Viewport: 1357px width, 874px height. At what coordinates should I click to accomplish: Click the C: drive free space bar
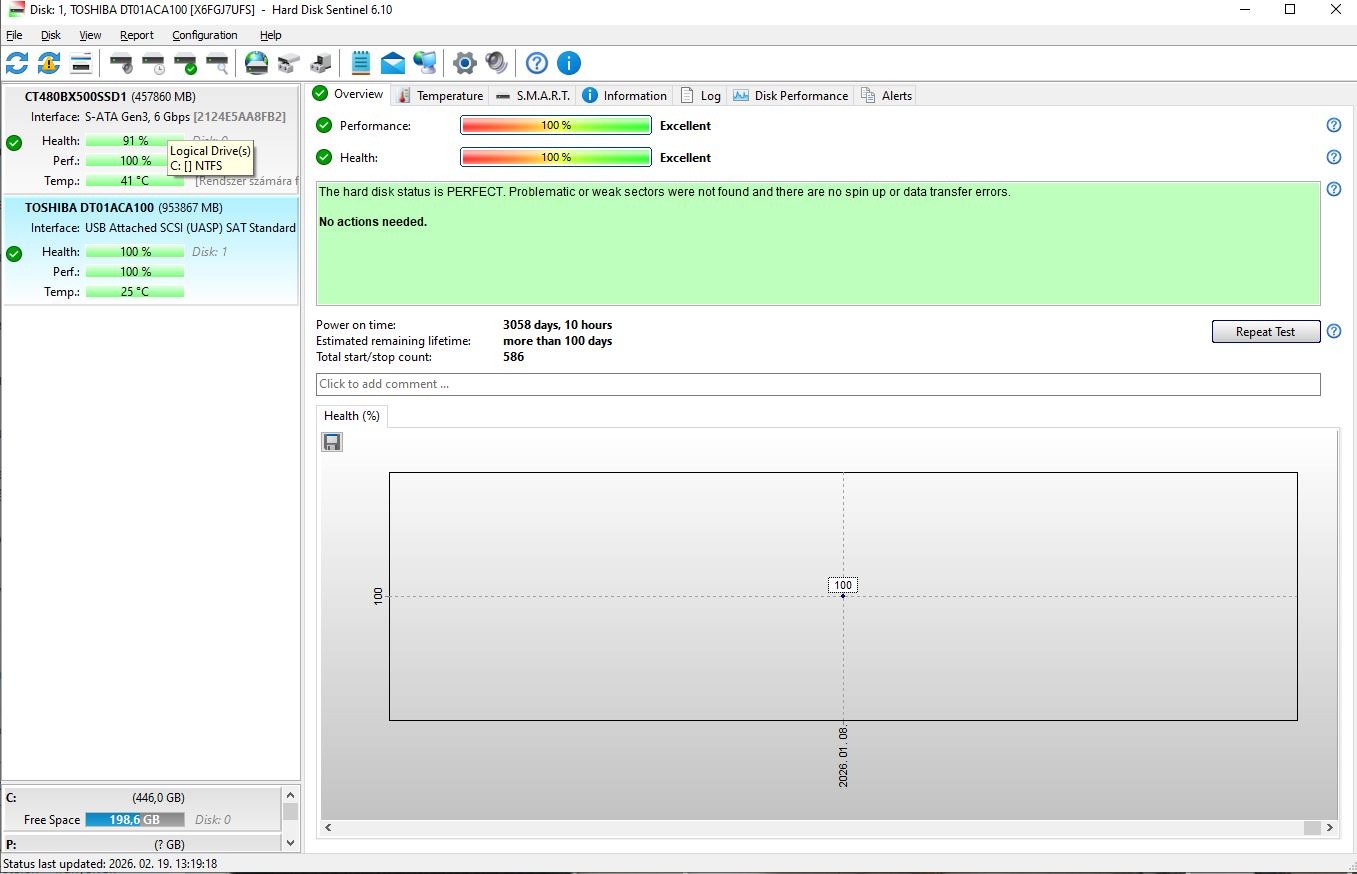pos(134,819)
